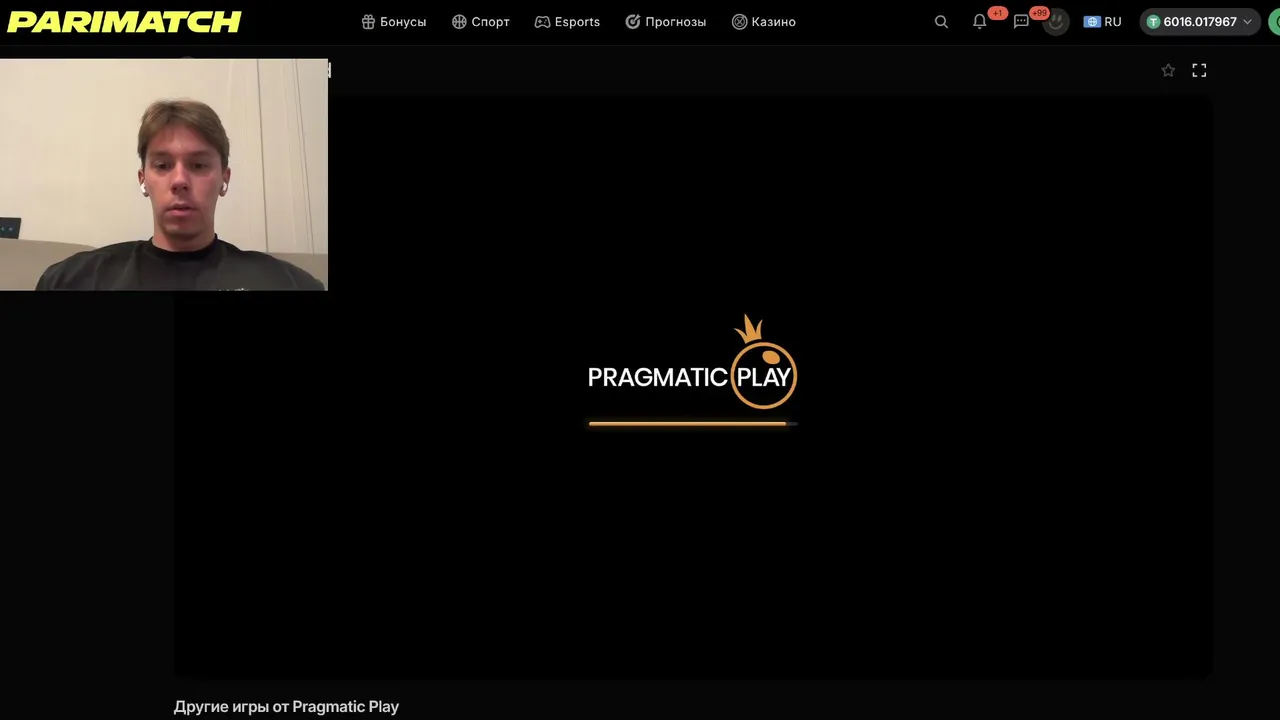Image resolution: width=1280 pixels, height=720 pixels.
Task: Open the RU language selector
Action: tap(1103, 22)
